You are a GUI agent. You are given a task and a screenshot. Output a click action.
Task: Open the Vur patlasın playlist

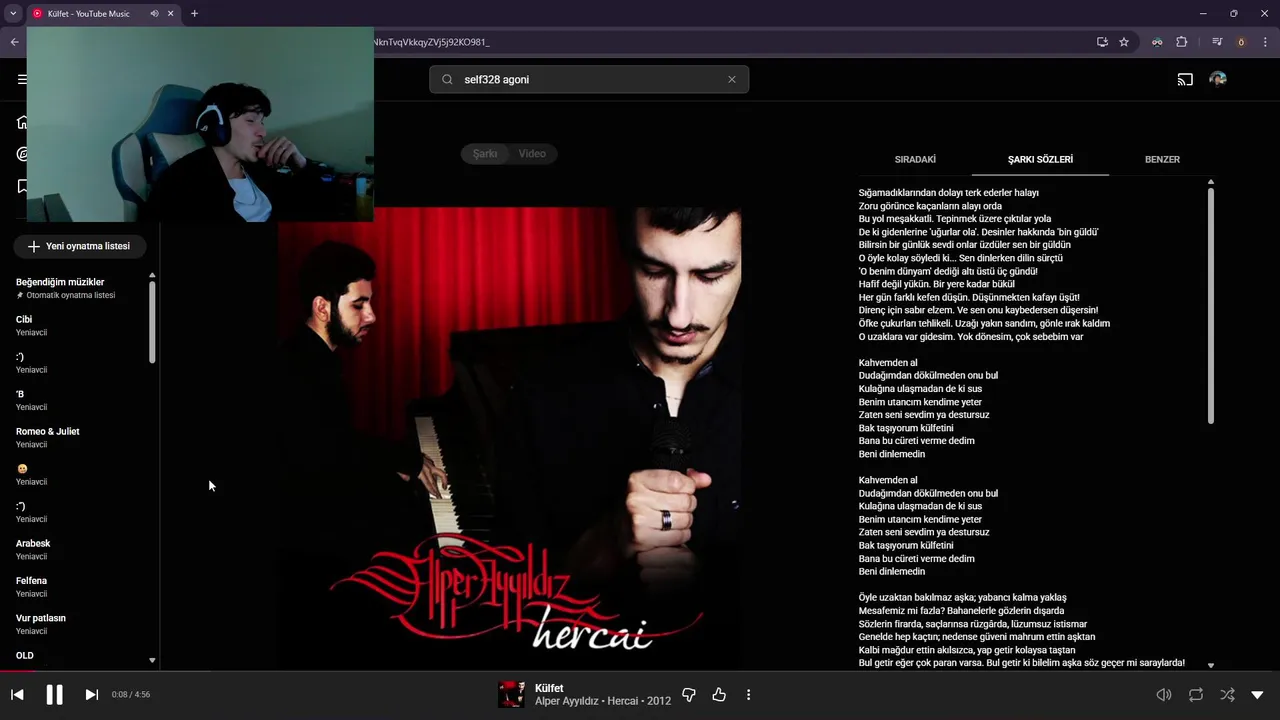click(x=41, y=618)
